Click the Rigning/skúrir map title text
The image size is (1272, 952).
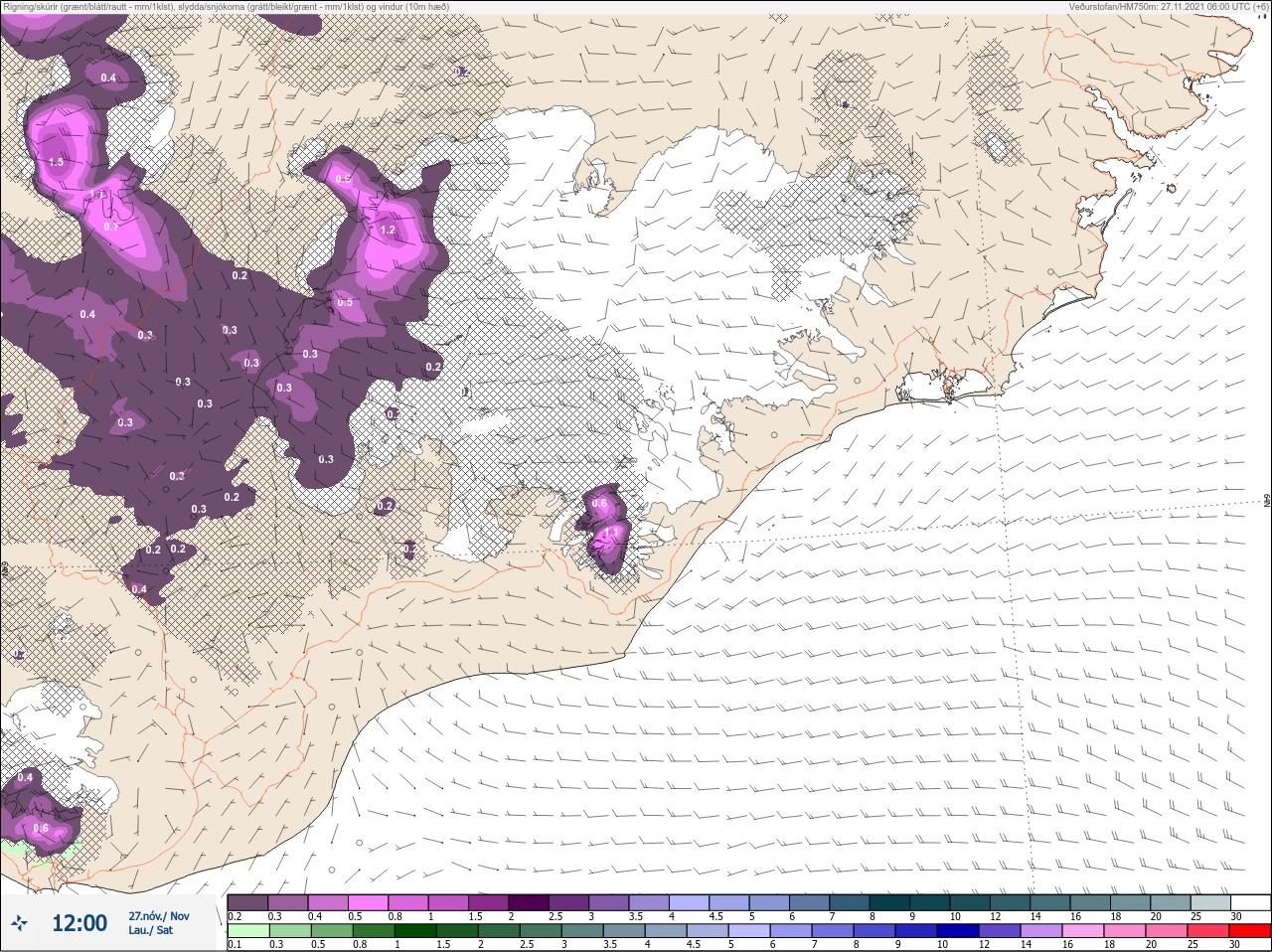[x=226, y=6]
